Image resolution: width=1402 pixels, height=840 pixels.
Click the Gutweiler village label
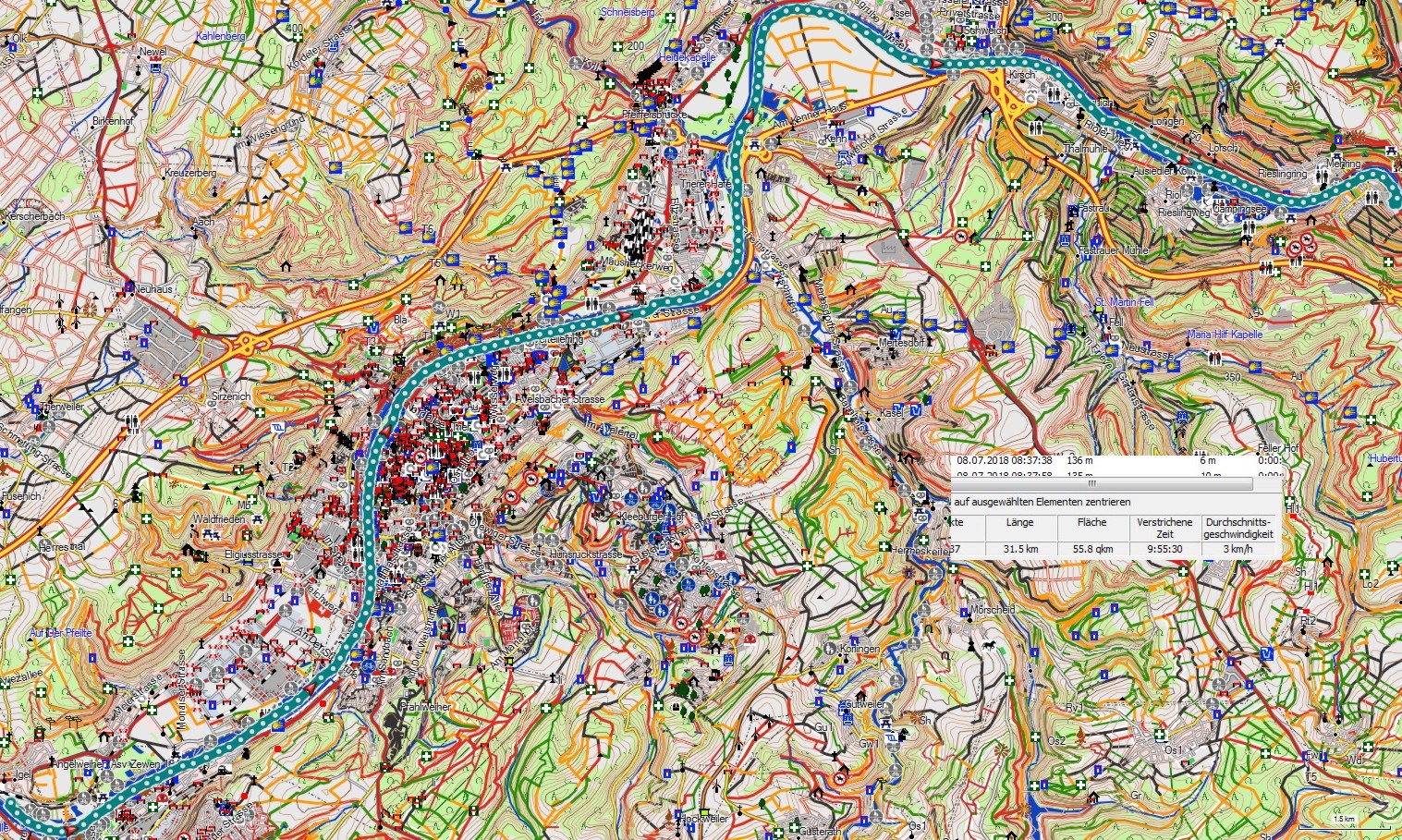pyautogui.click(x=864, y=704)
